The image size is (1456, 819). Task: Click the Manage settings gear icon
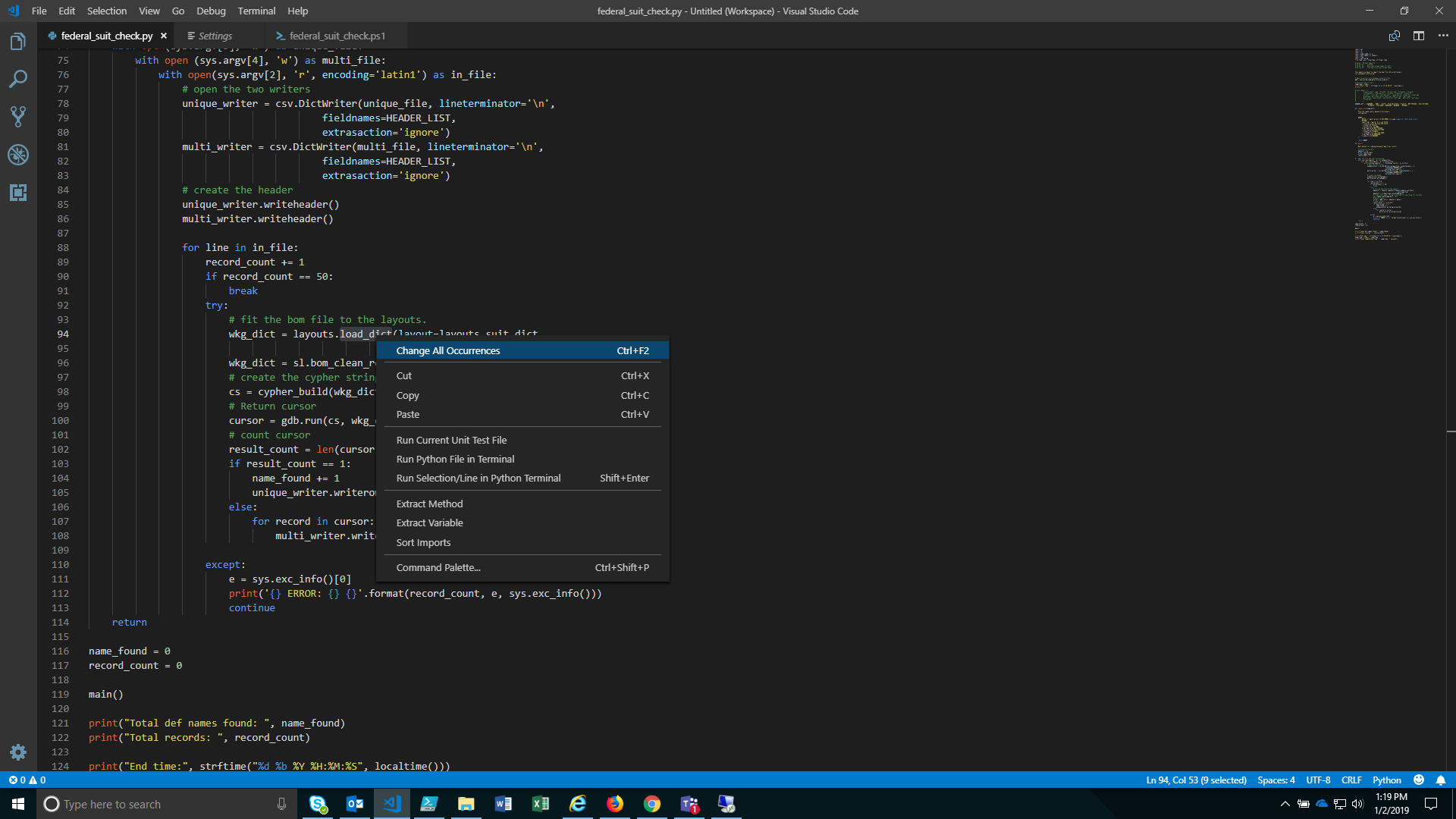click(18, 752)
